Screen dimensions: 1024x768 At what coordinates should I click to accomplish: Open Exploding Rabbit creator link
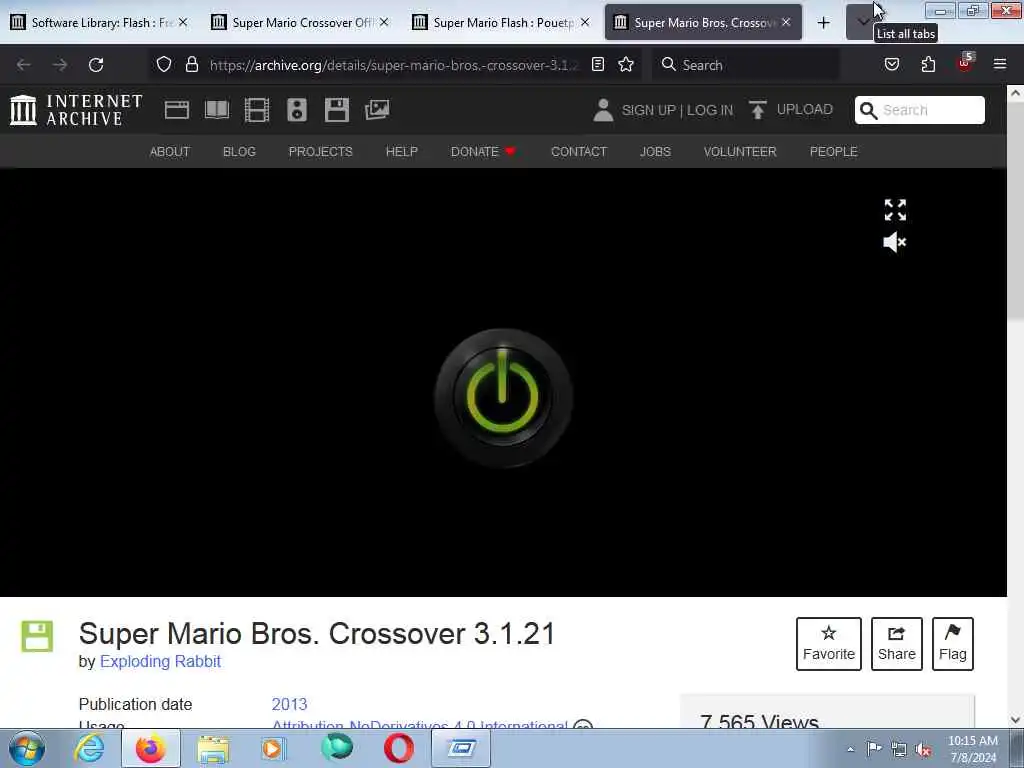coord(160,662)
